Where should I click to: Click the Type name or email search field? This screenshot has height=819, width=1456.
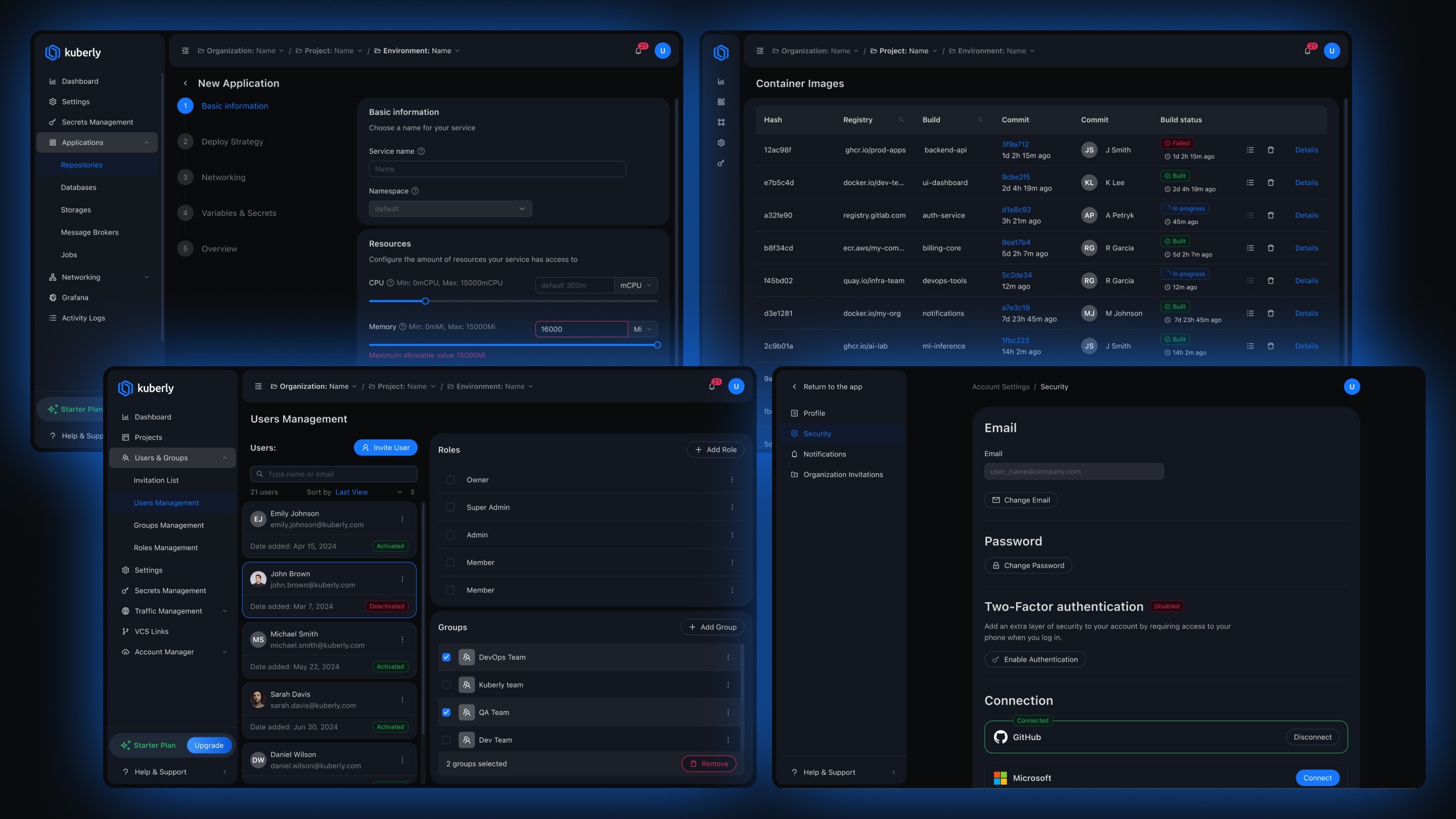click(x=334, y=474)
